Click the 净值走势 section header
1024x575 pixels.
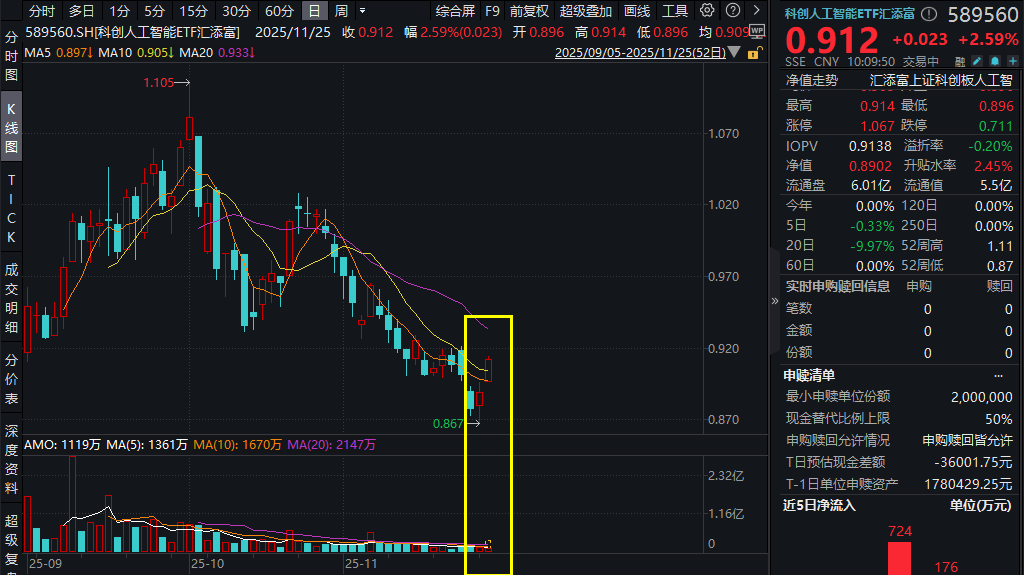(x=812, y=80)
